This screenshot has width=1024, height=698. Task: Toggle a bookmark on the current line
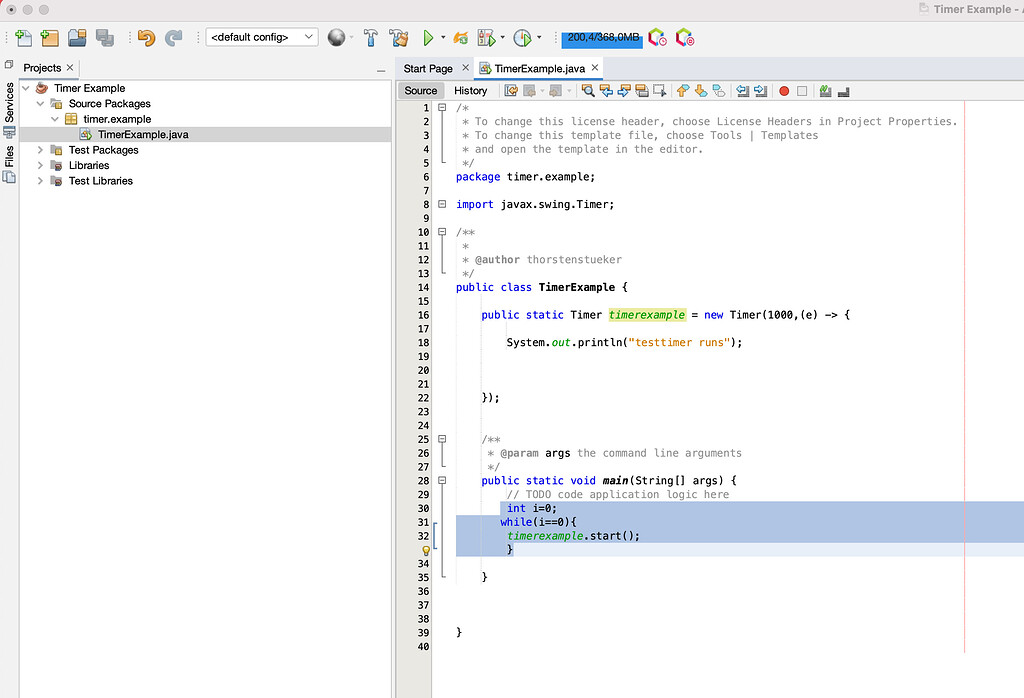click(716, 90)
